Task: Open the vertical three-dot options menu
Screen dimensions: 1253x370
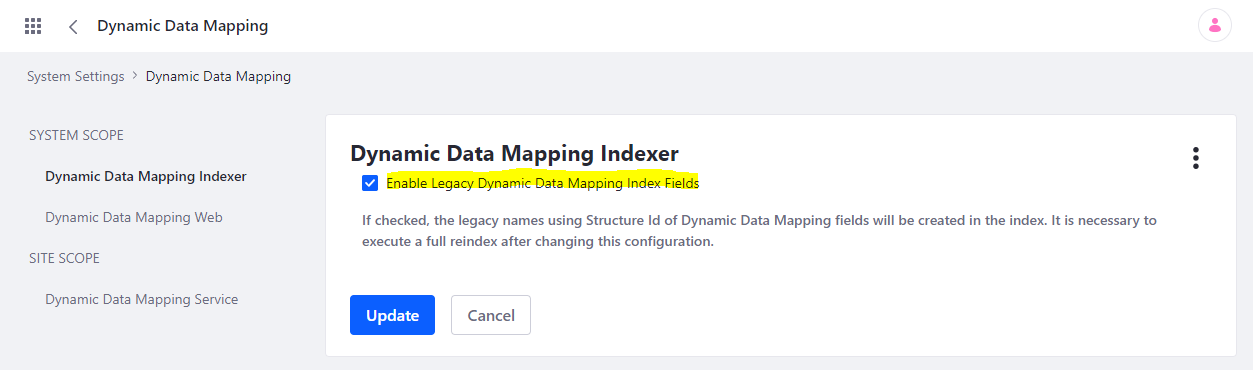Action: (x=1195, y=158)
